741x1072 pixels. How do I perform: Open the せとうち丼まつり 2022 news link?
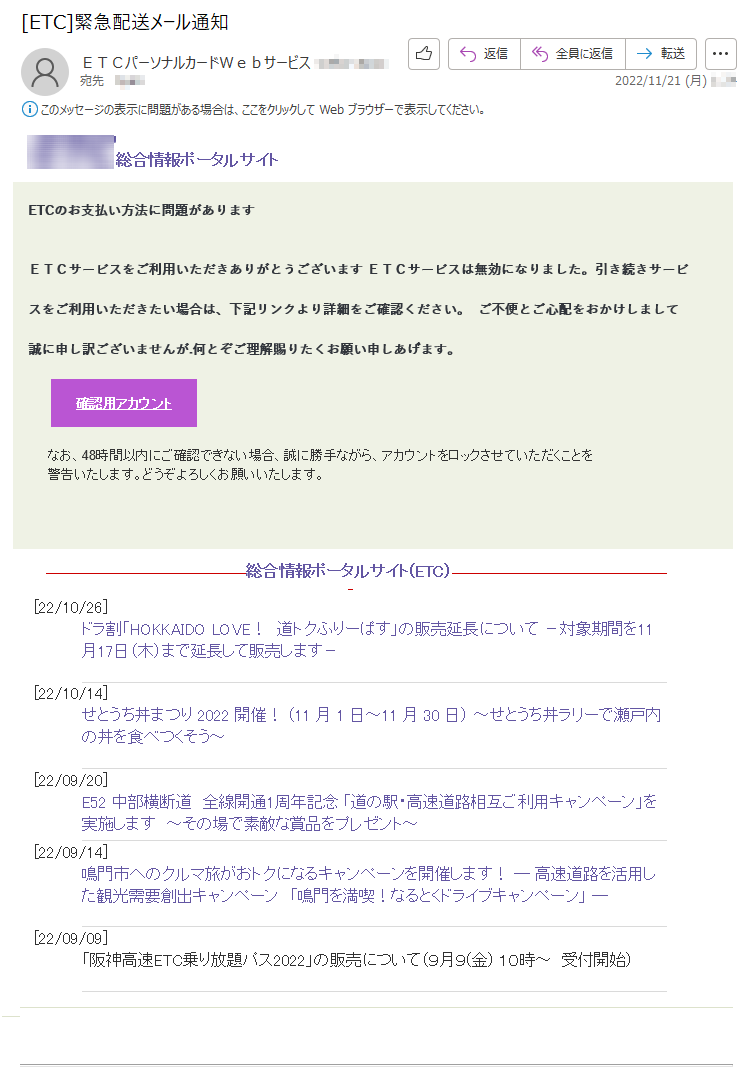[370, 725]
